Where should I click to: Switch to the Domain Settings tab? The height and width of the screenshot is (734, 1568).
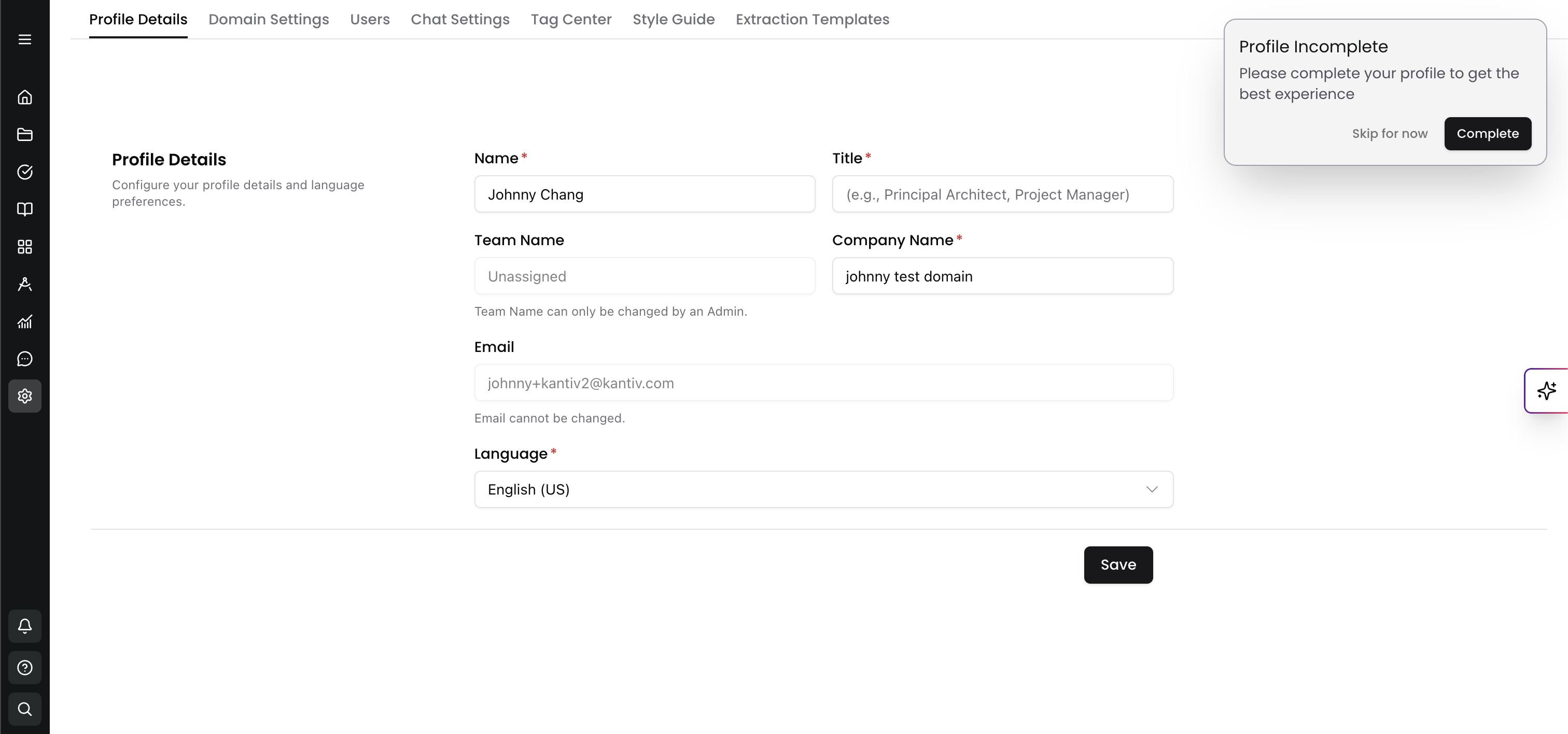[x=269, y=20]
